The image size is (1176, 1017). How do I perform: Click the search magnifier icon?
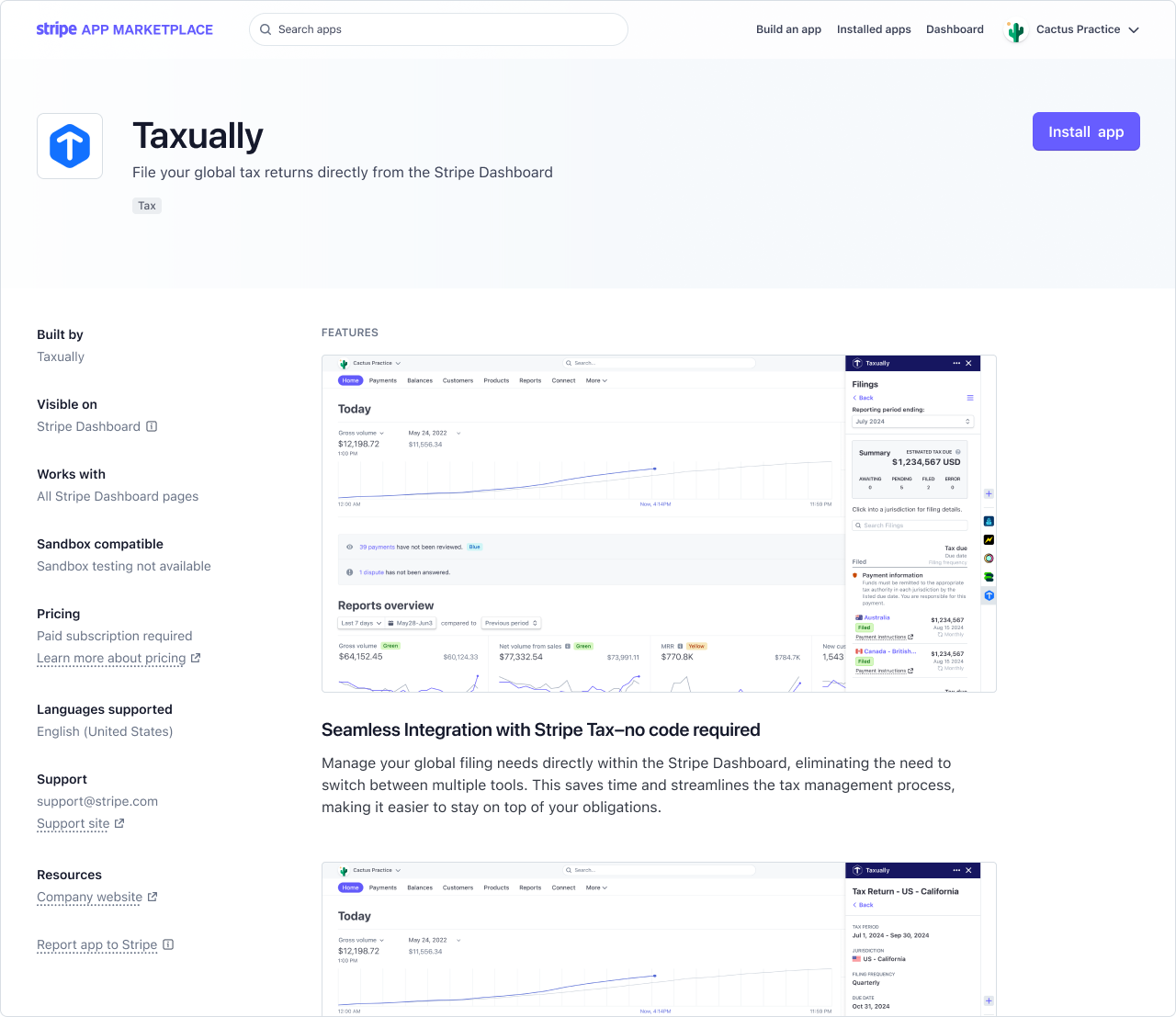tap(266, 29)
